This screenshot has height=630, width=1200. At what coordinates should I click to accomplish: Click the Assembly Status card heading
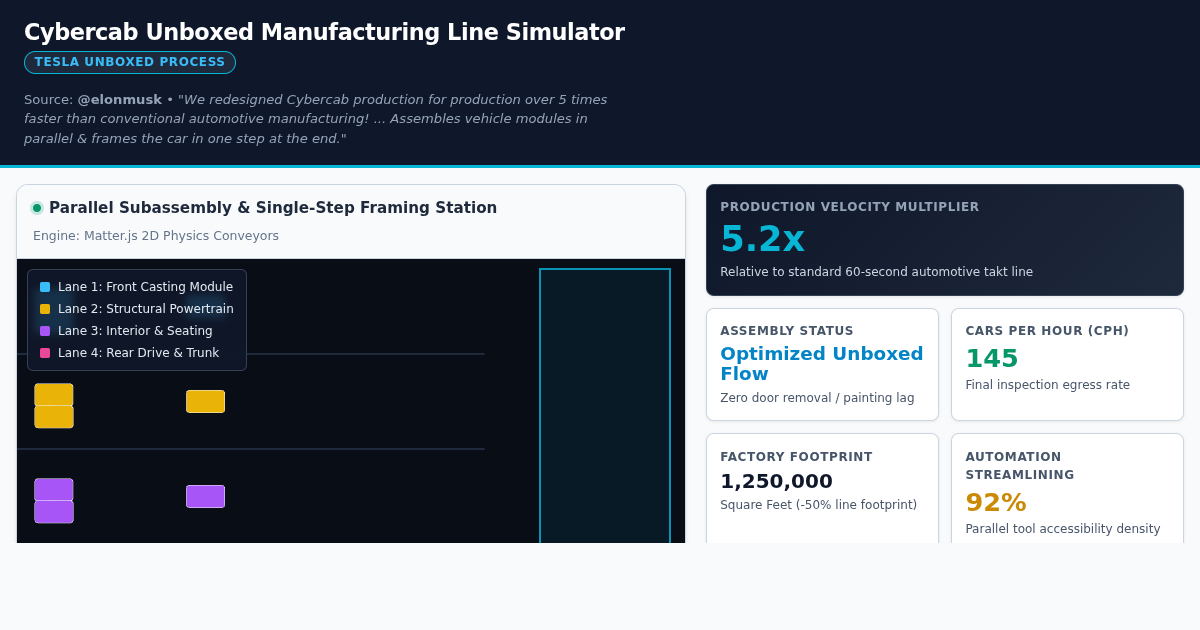786,331
